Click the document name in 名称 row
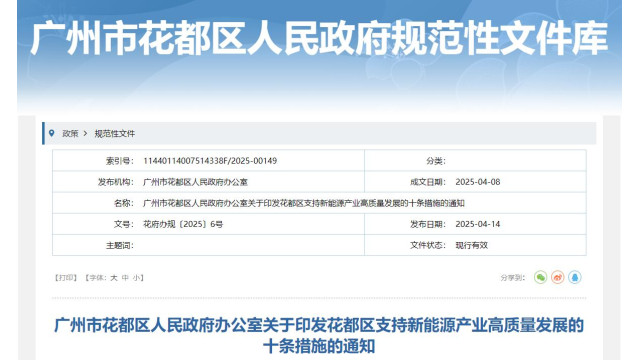The image size is (640, 360). (304, 203)
